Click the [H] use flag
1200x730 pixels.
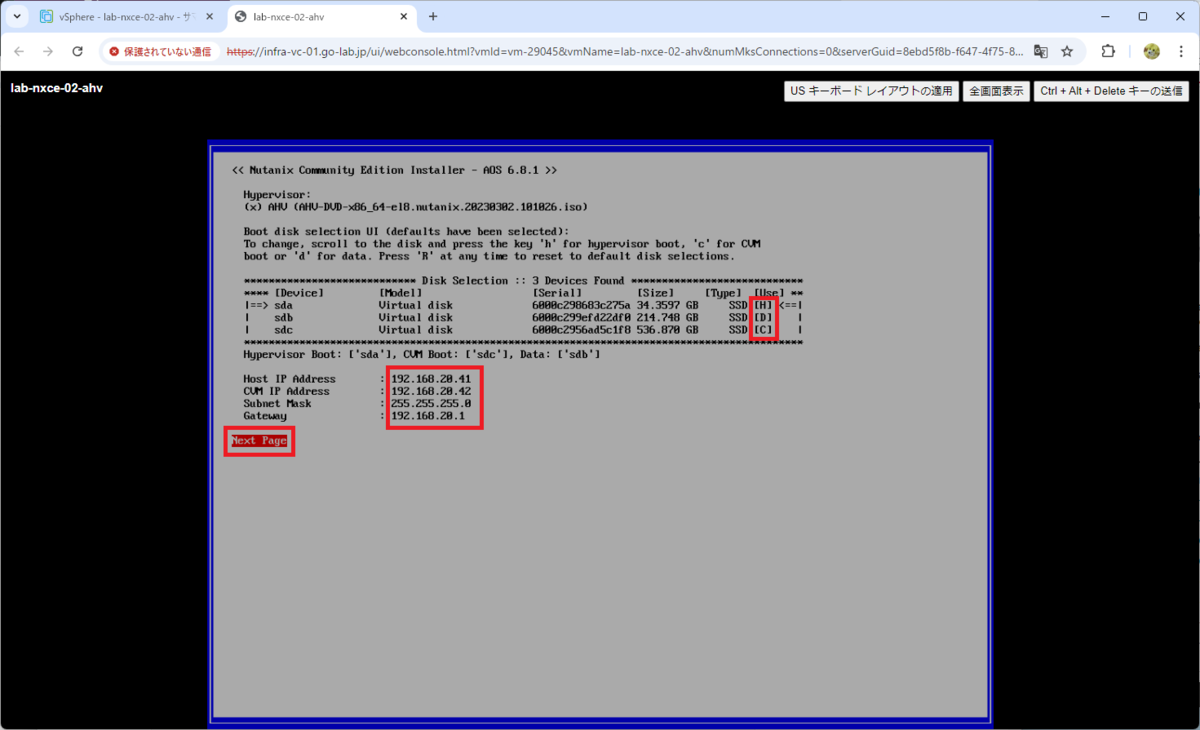click(x=763, y=305)
